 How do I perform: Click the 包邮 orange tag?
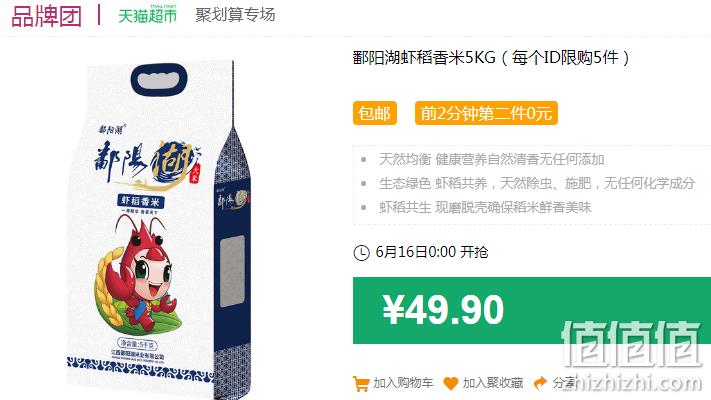click(375, 113)
